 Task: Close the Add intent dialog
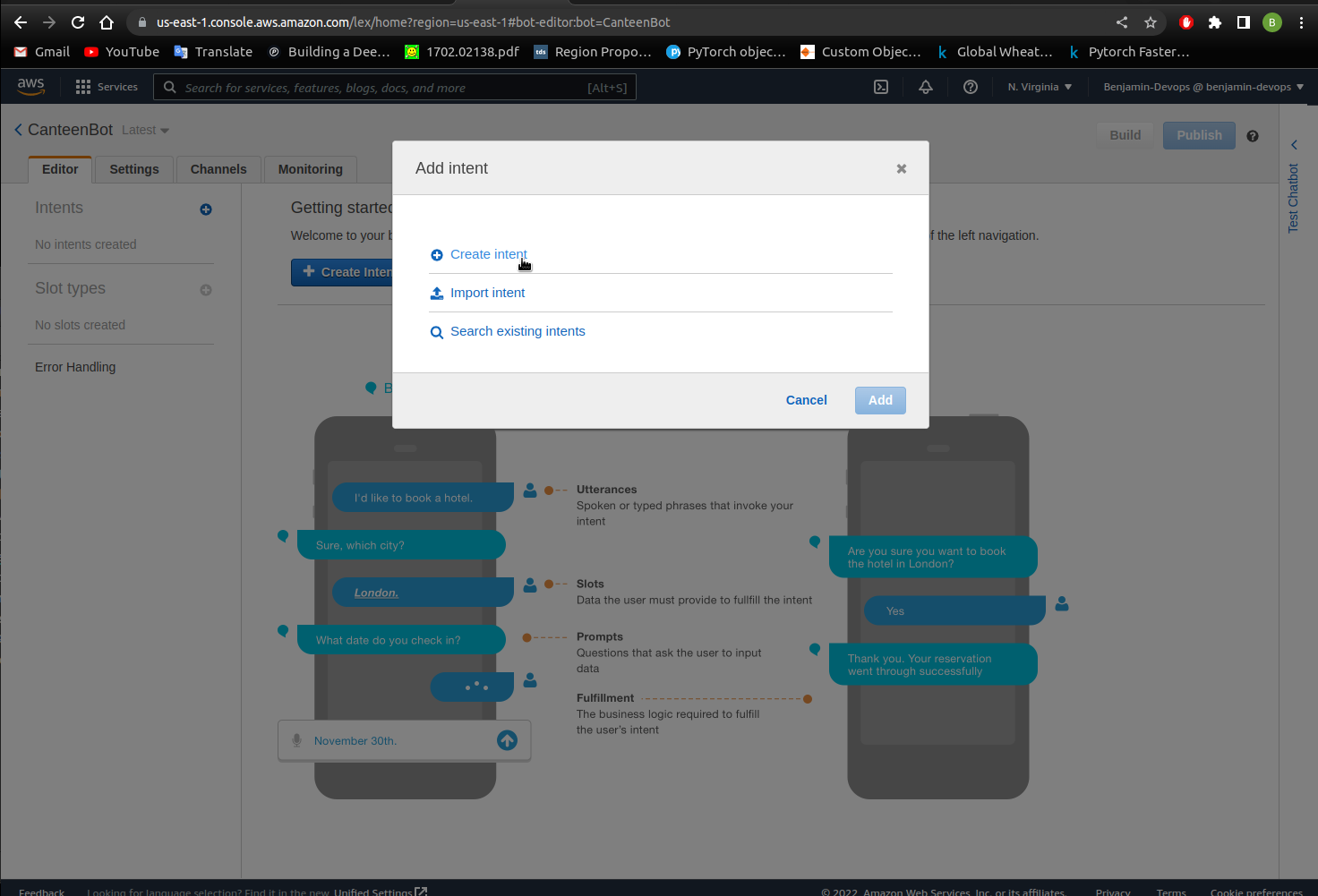902,168
